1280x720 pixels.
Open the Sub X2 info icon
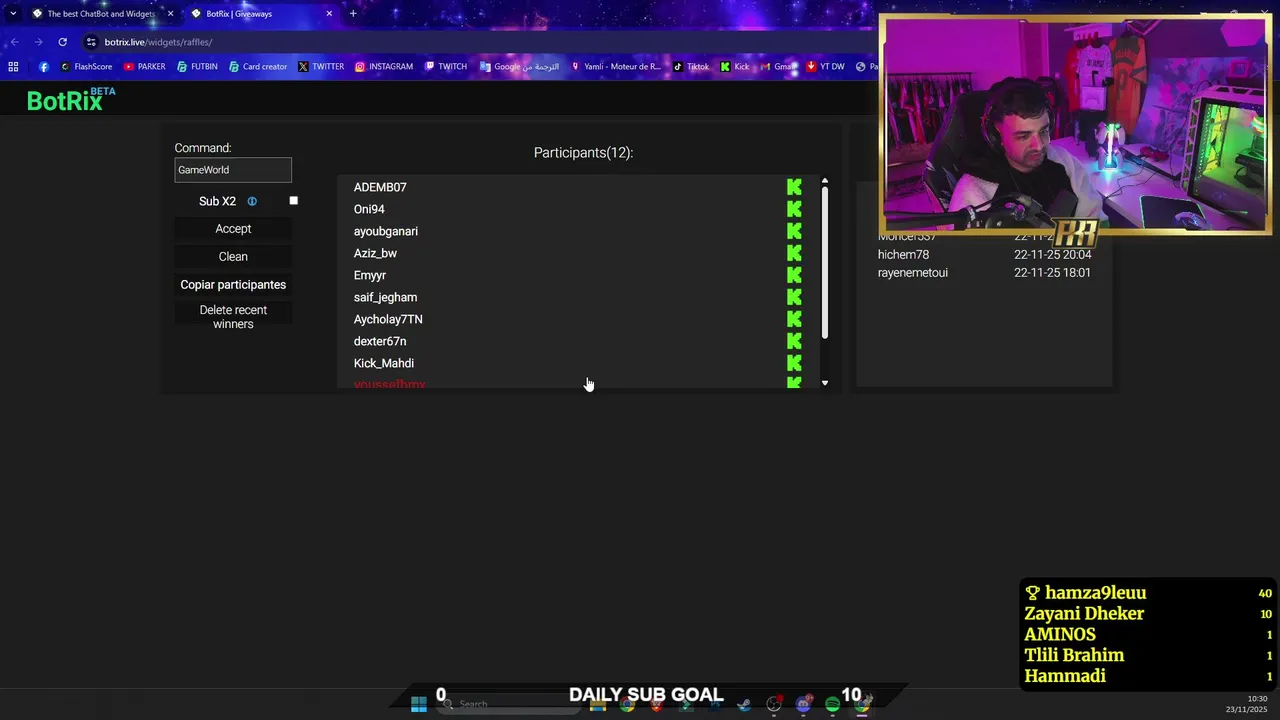pyautogui.click(x=252, y=201)
